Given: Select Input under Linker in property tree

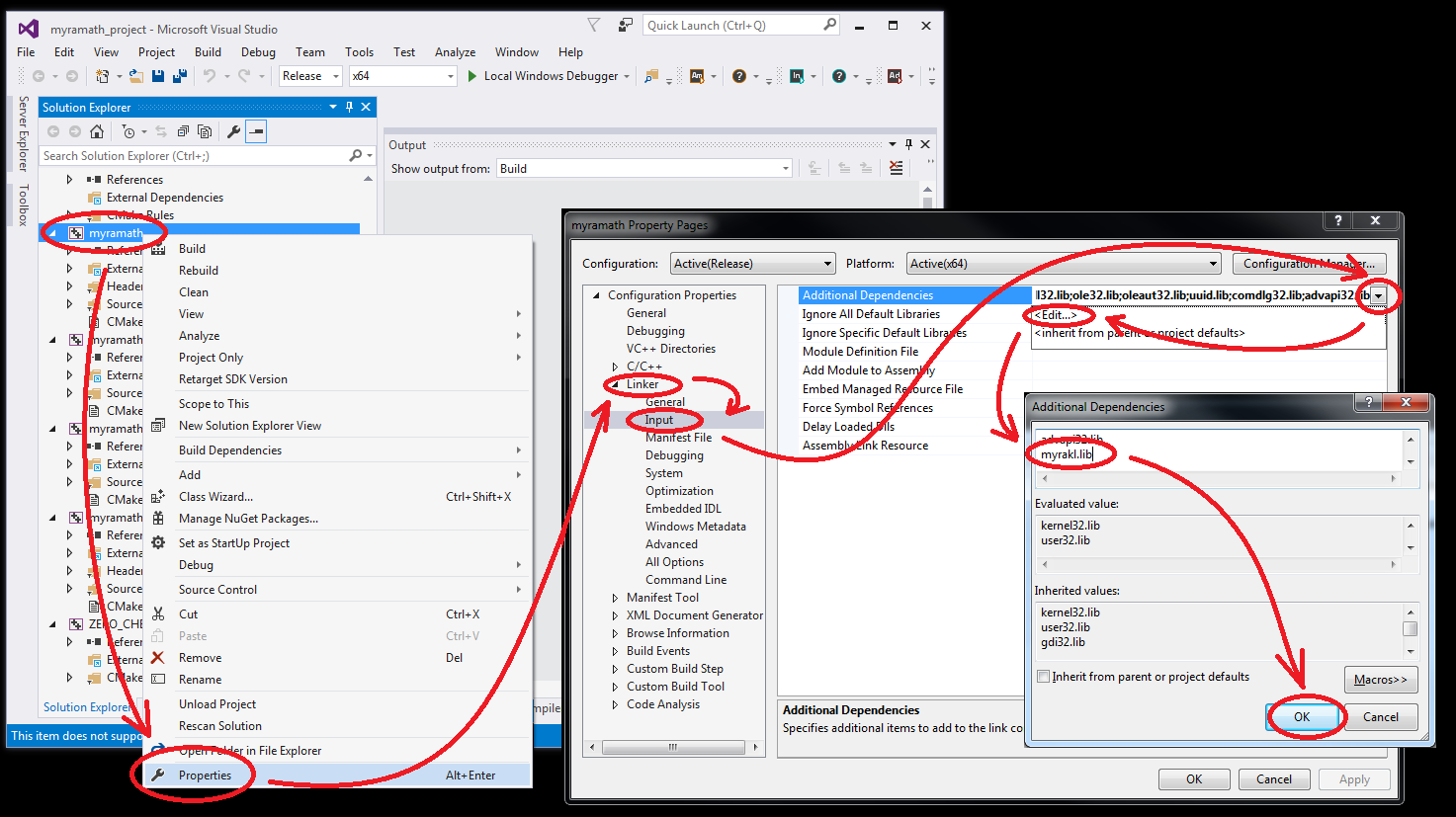Looking at the screenshot, I should click(x=659, y=420).
